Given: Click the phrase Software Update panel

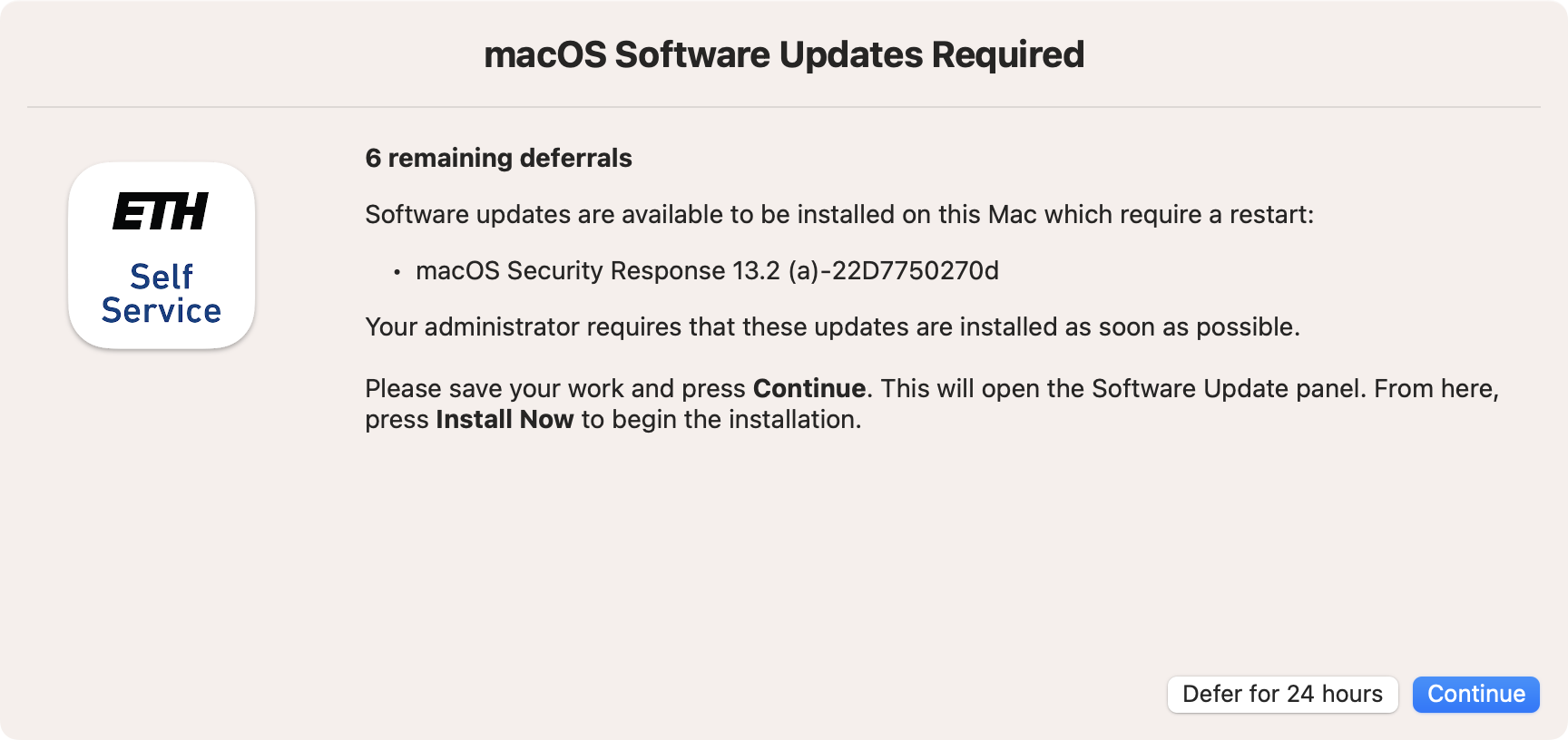Looking at the screenshot, I should (1229, 389).
